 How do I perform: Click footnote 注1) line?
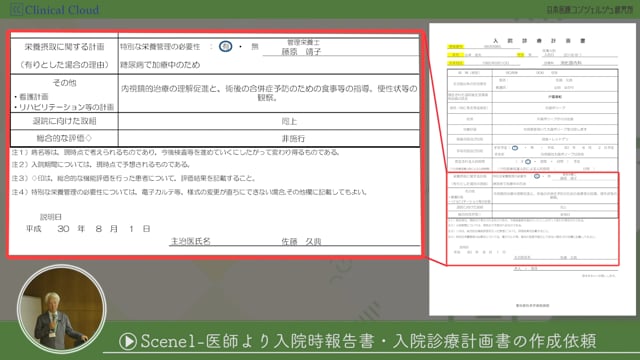coord(176,152)
